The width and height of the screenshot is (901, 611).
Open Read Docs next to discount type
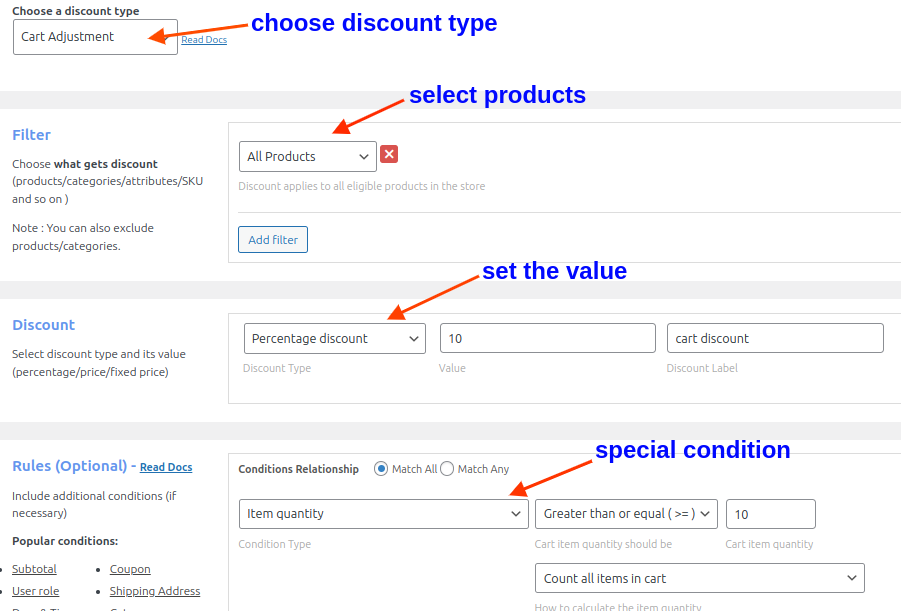[x=204, y=39]
